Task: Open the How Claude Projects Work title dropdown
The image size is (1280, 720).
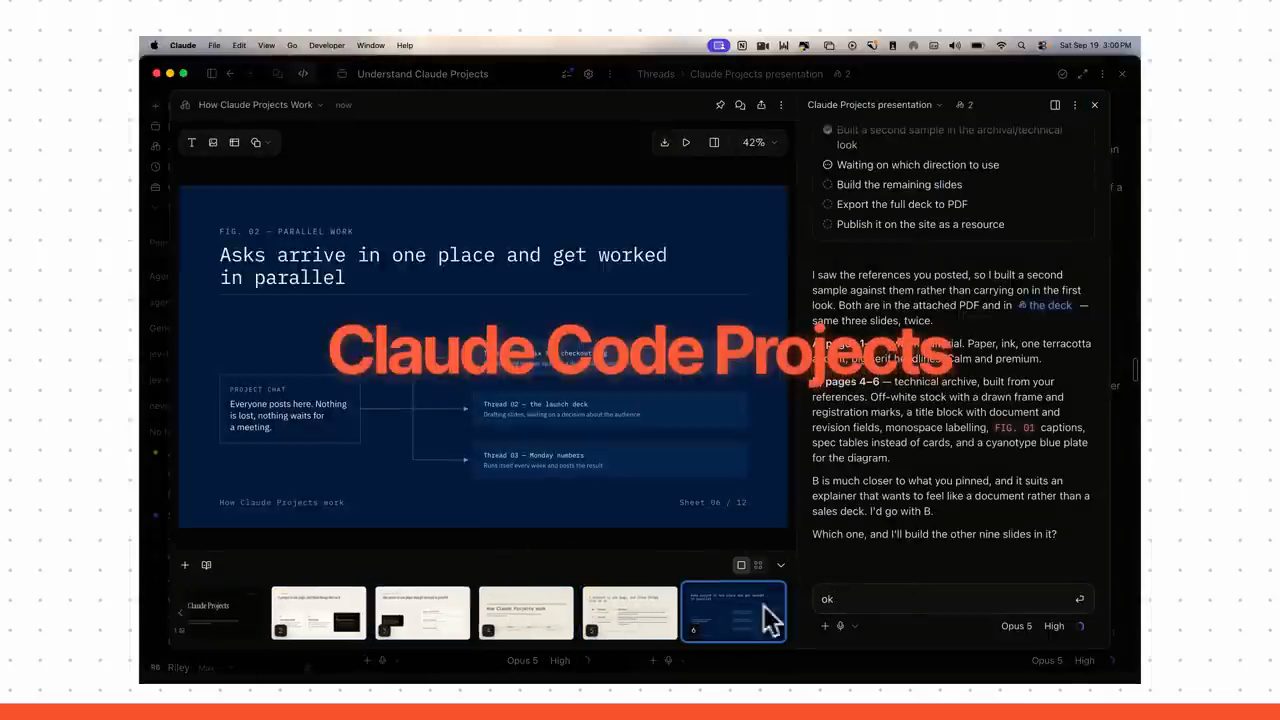Action: click(261, 105)
